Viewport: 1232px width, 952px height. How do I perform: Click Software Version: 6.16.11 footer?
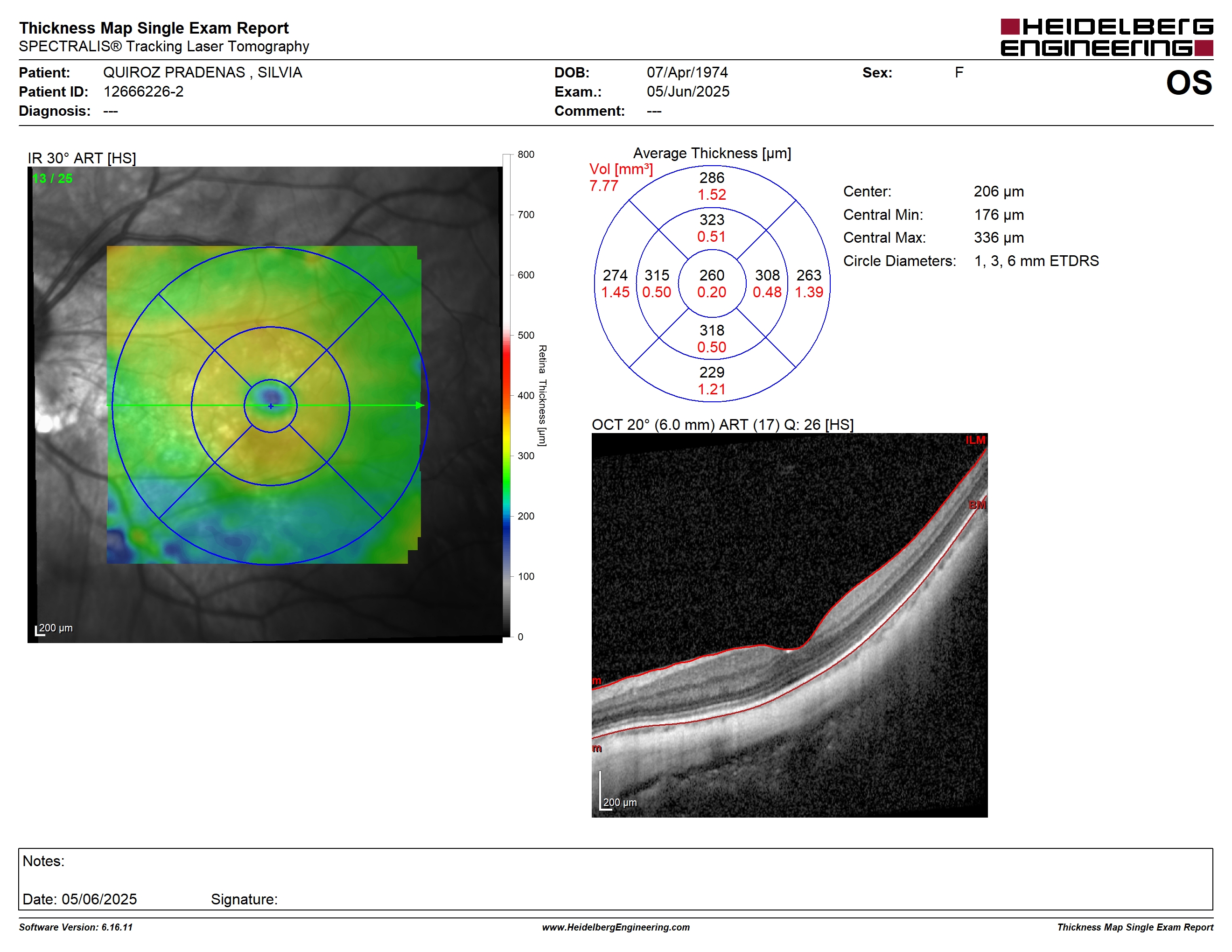click(x=76, y=928)
